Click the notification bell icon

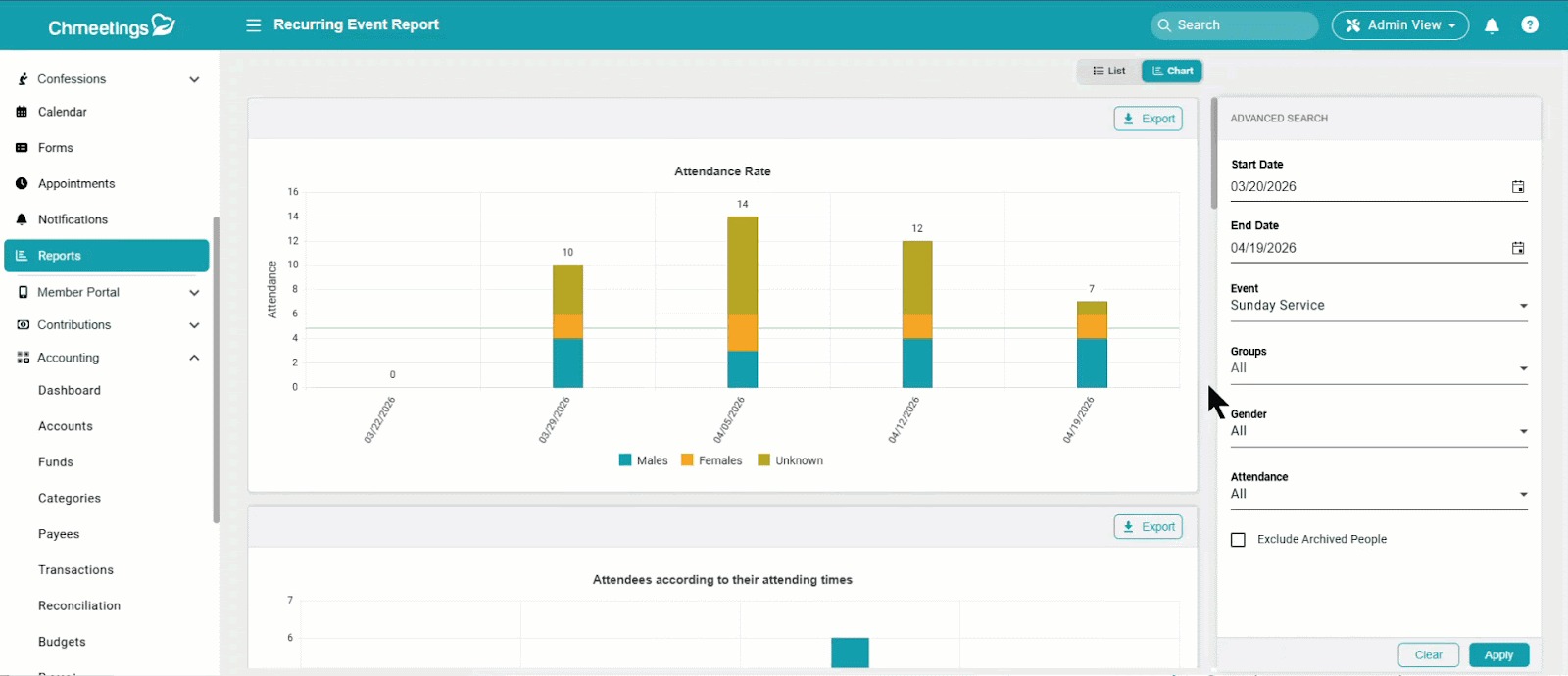point(1492,25)
